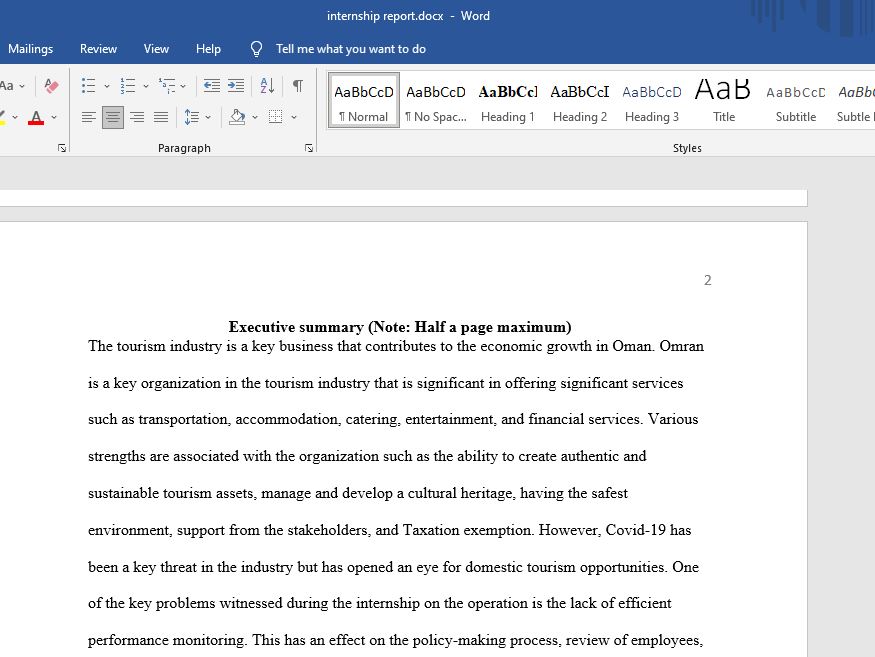Open the font color dropdown arrow
The height and width of the screenshot is (657, 875).
tap(54, 118)
